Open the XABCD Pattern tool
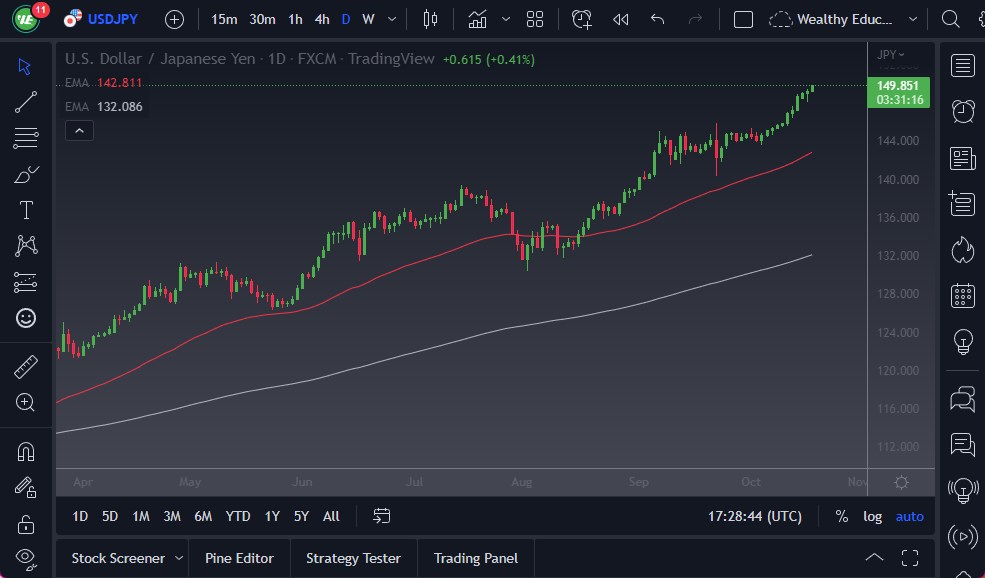Viewport: 985px width, 578px height. coord(25,245)
